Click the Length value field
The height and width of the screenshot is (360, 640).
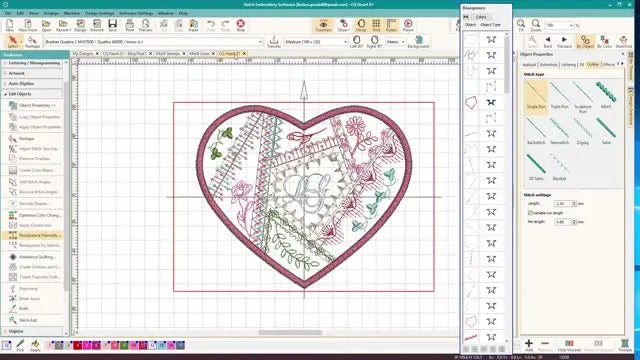(x=564, y=203)
